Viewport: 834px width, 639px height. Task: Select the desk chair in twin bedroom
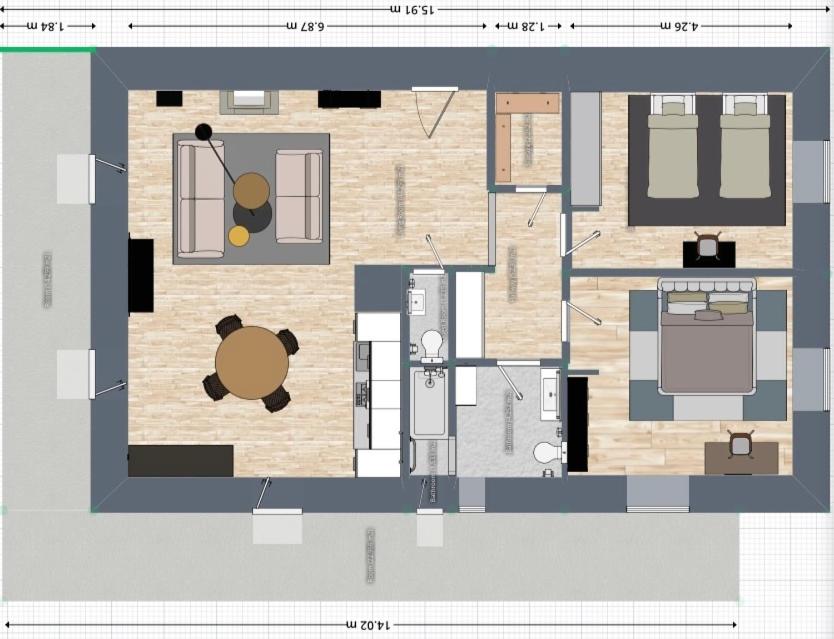(x=707, y=246)
